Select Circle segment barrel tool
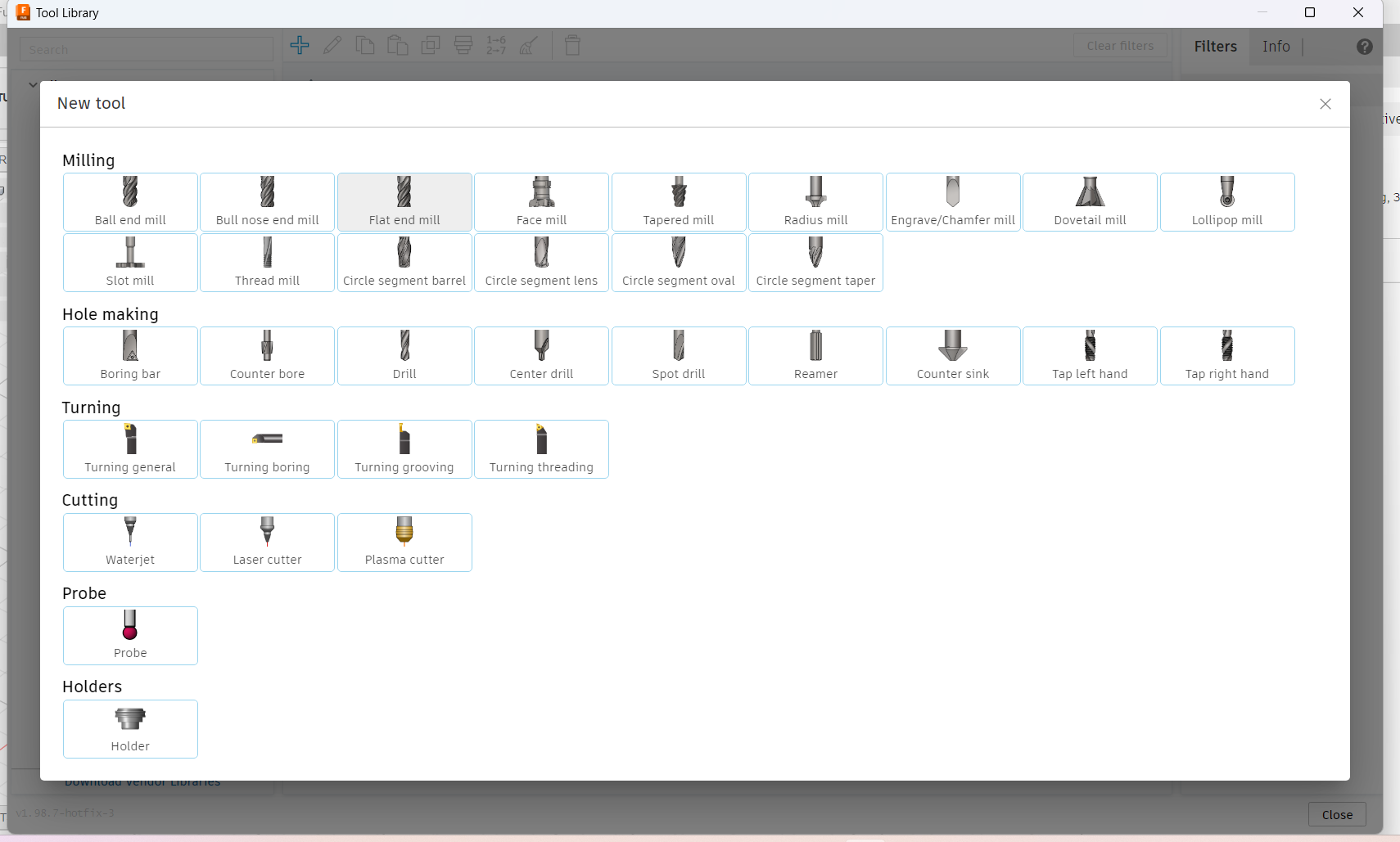The height and width of the screenshot is (842, 1400). 404,263
